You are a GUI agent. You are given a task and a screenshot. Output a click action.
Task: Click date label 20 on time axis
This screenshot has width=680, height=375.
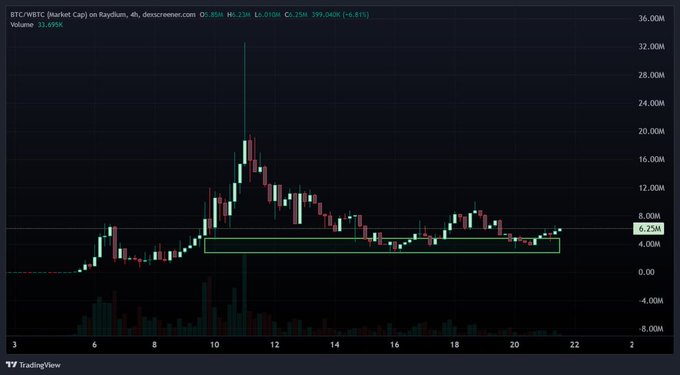[514, 345]
